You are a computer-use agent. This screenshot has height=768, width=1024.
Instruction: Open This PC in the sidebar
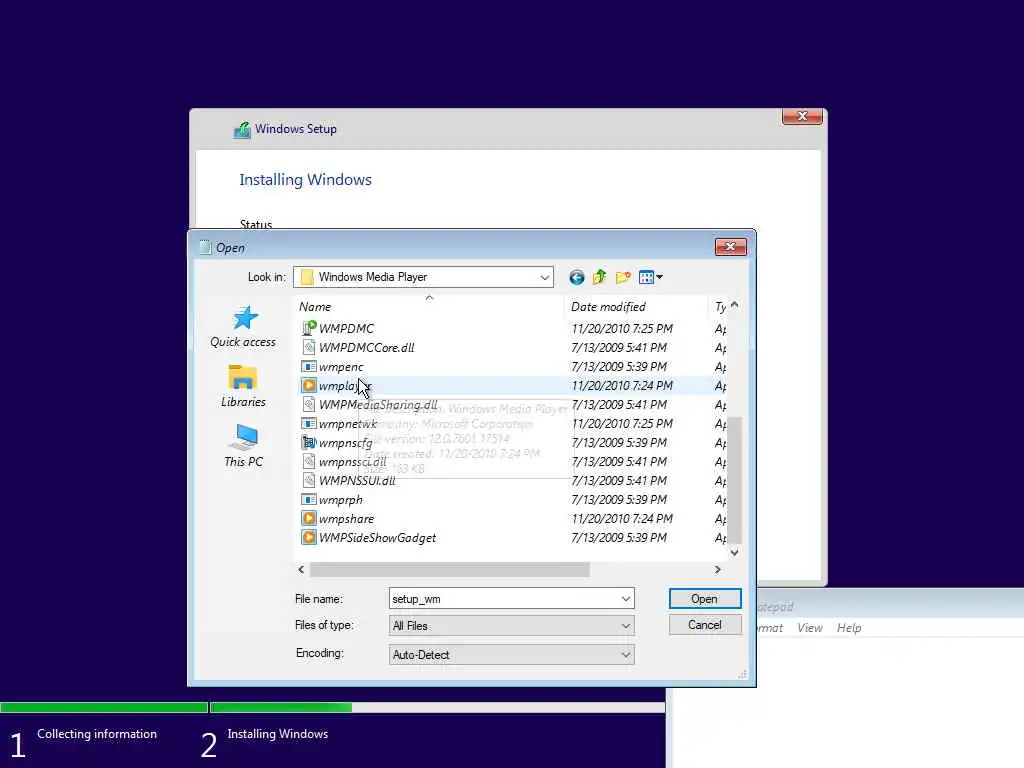point(243,446)
